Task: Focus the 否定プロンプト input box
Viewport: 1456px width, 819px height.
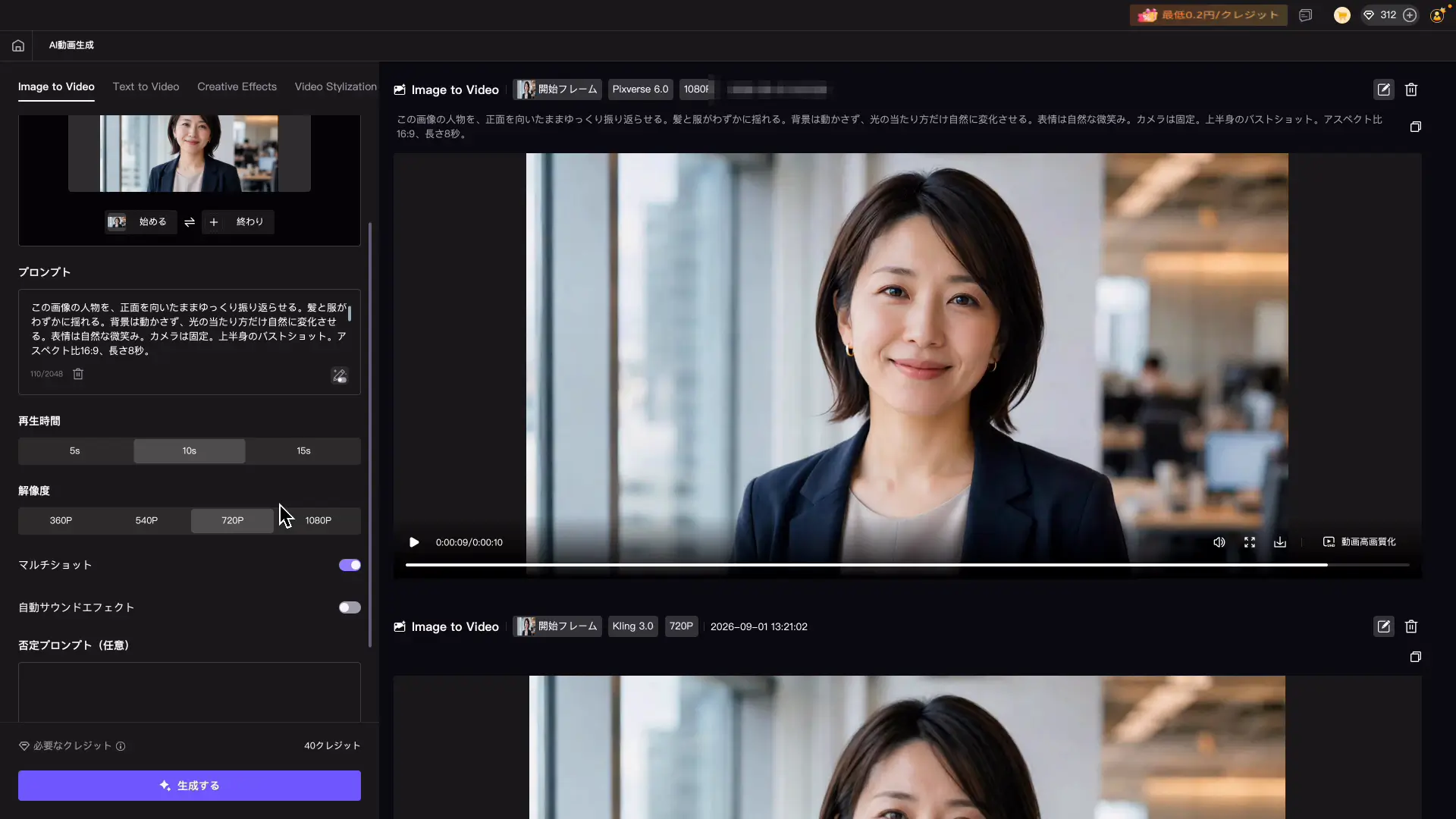Action: point(190,692)
